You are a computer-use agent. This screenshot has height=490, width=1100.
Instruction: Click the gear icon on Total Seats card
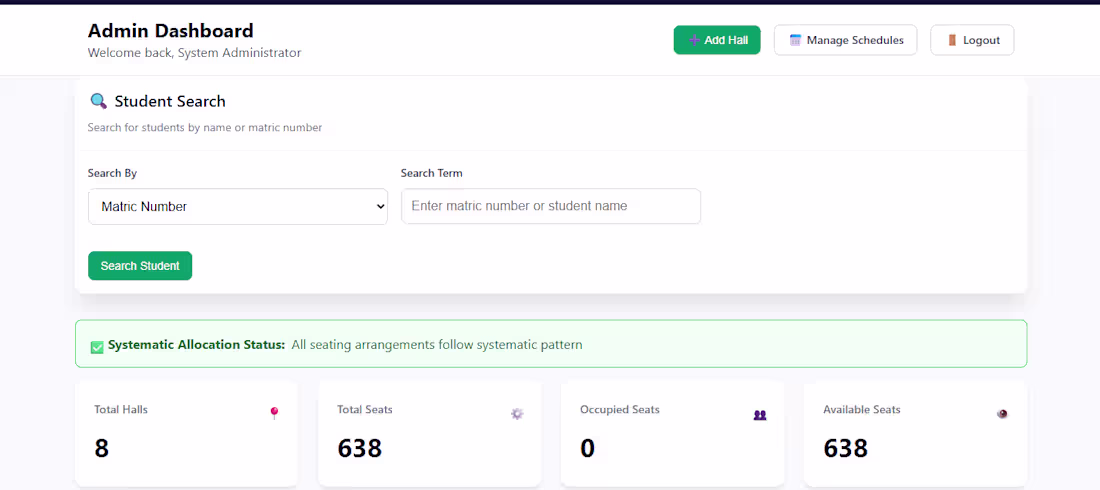point(517,413)
